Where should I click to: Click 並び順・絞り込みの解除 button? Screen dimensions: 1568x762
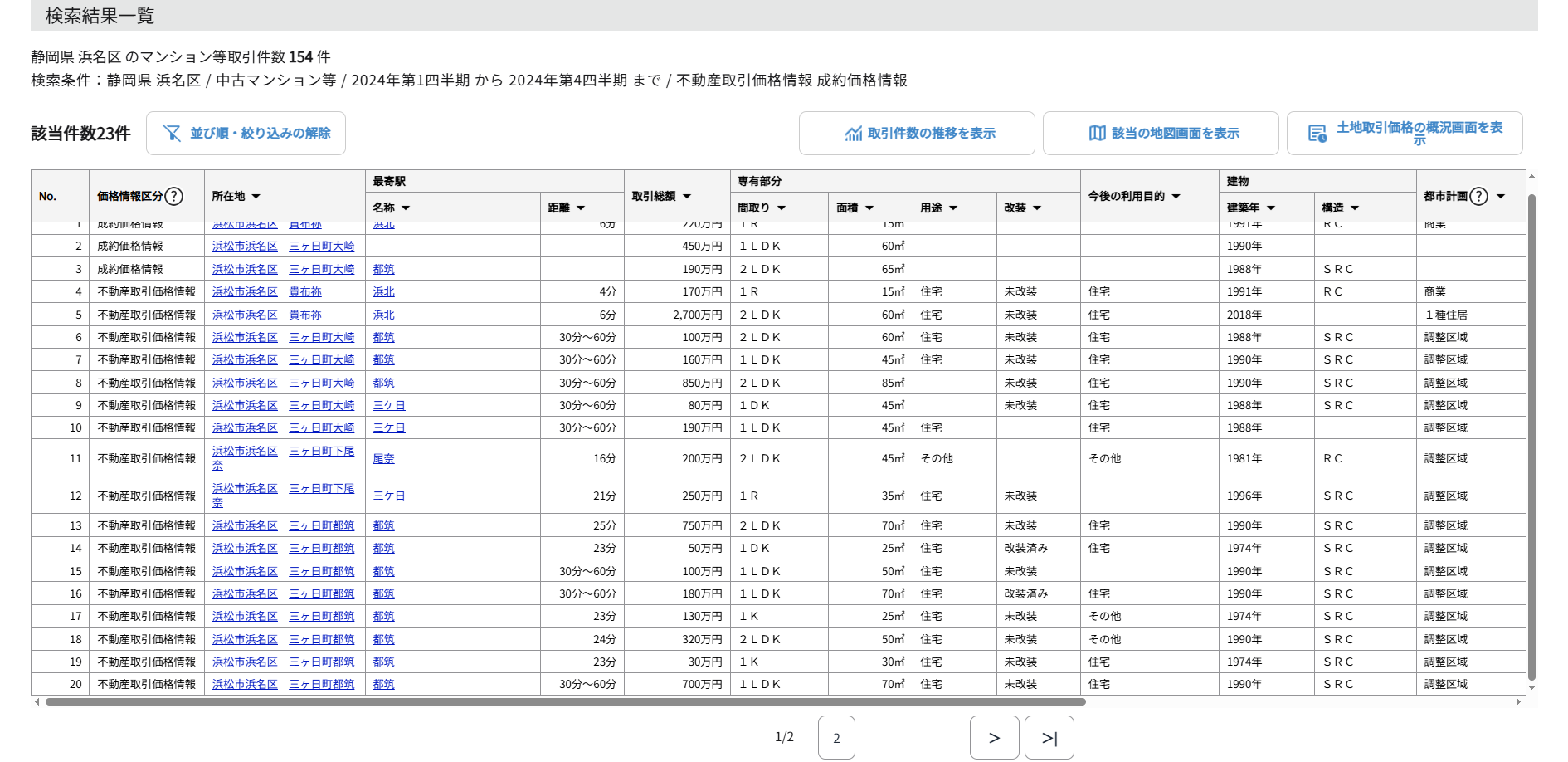(x=246, y=133)
